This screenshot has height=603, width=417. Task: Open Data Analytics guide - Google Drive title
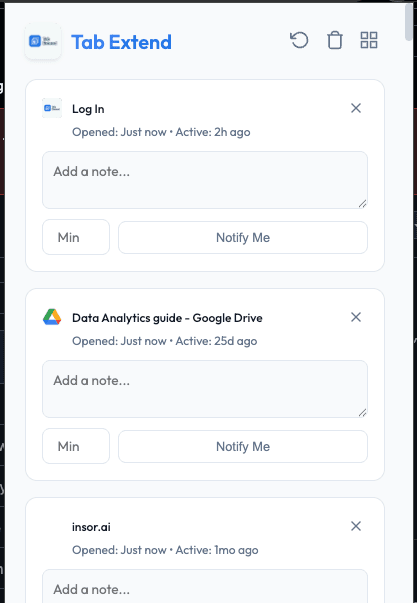click(x=167, y=318)
